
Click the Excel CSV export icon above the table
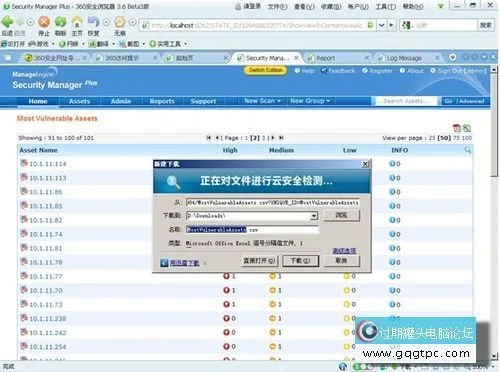[x=467, y=128]
